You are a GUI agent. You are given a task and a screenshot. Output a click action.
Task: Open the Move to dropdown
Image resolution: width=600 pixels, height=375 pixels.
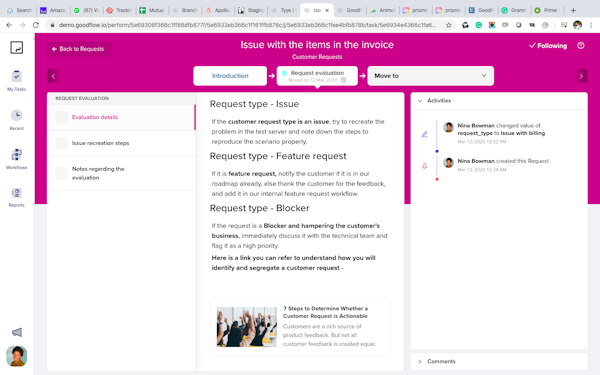430,76
